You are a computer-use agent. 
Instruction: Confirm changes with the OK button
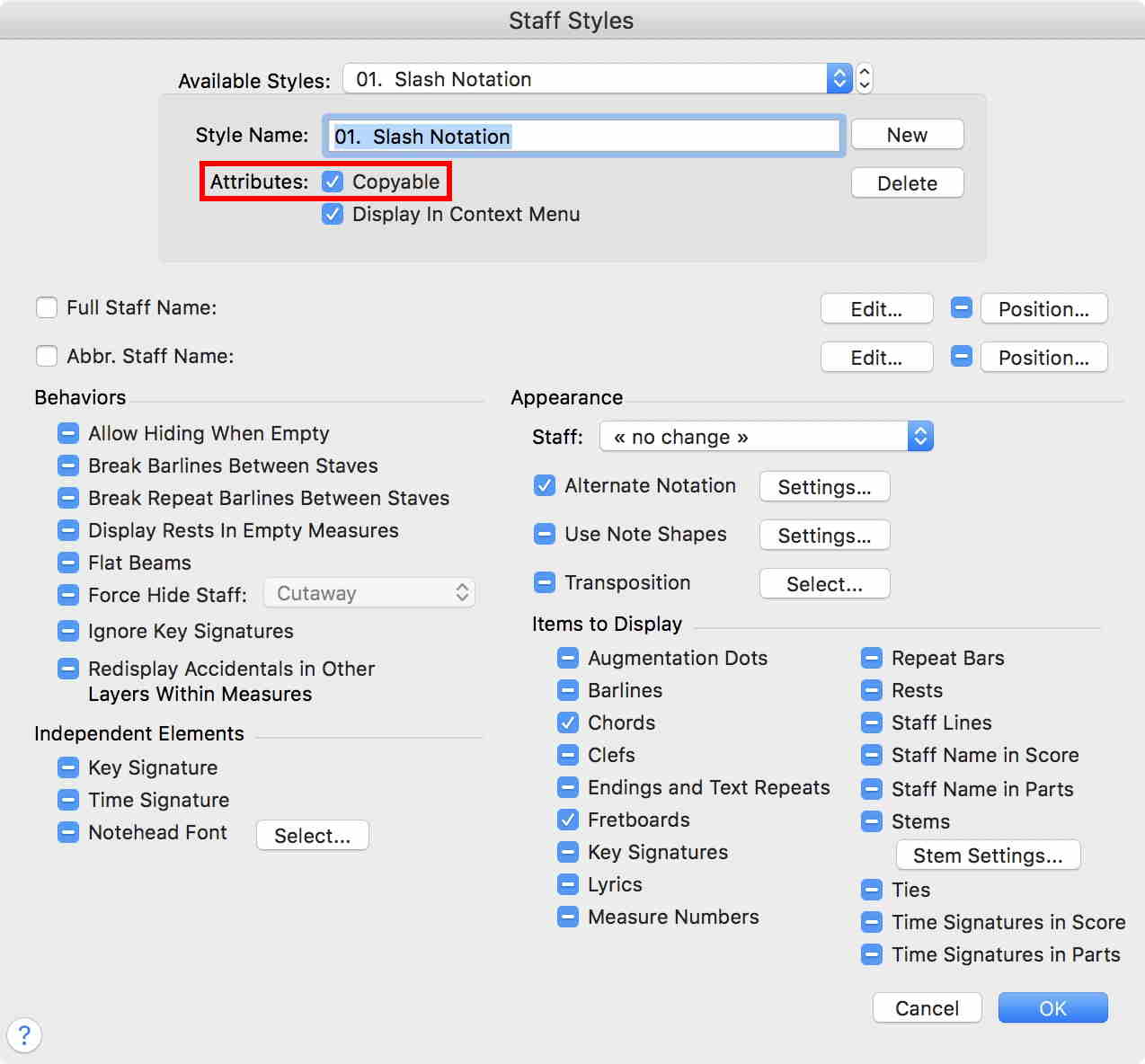1052,1007
